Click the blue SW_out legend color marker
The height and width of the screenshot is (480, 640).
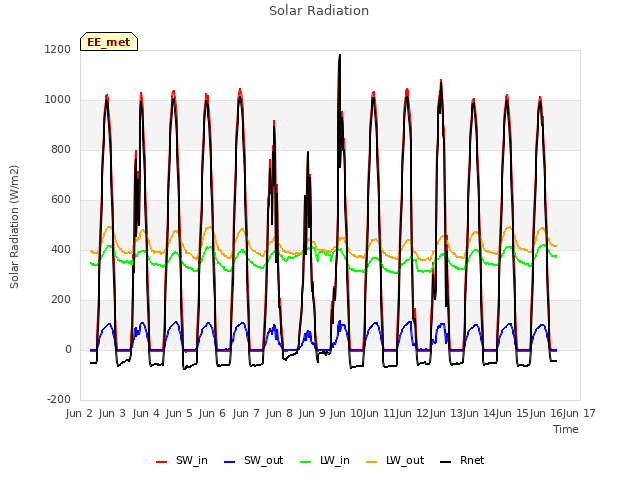(230, 462)
